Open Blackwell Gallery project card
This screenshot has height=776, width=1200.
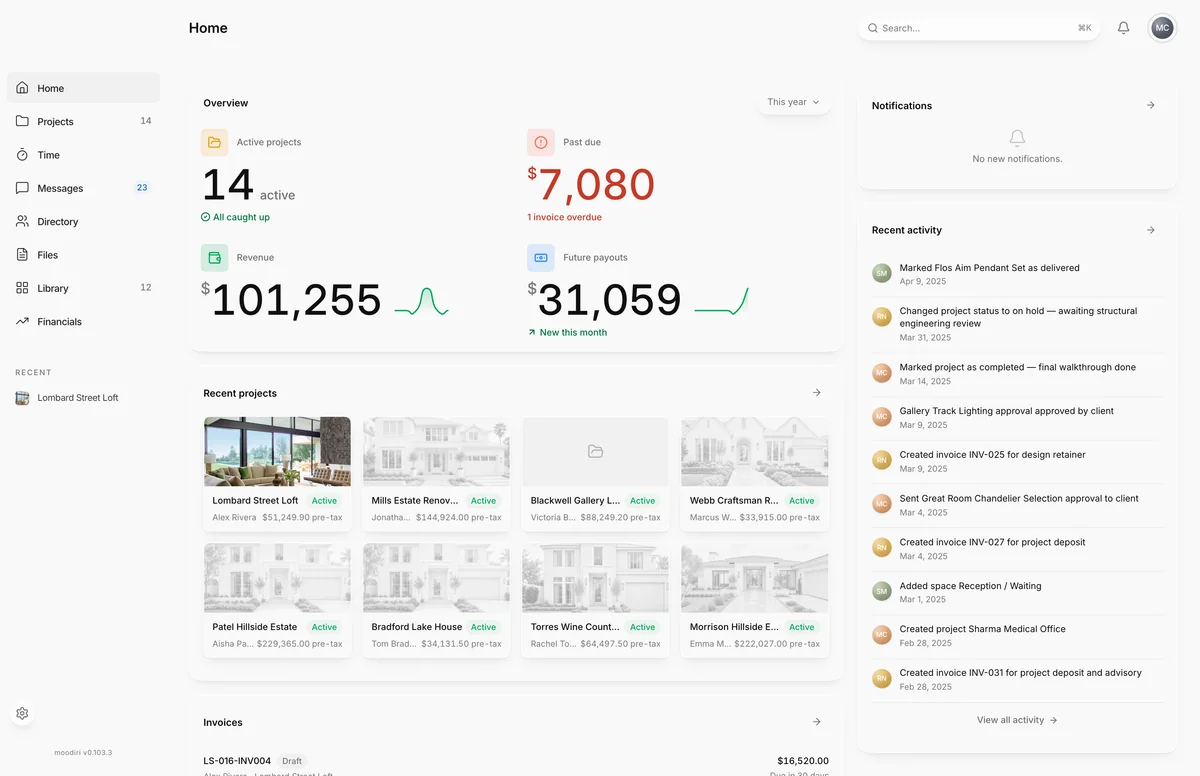[x=595, y=474]
